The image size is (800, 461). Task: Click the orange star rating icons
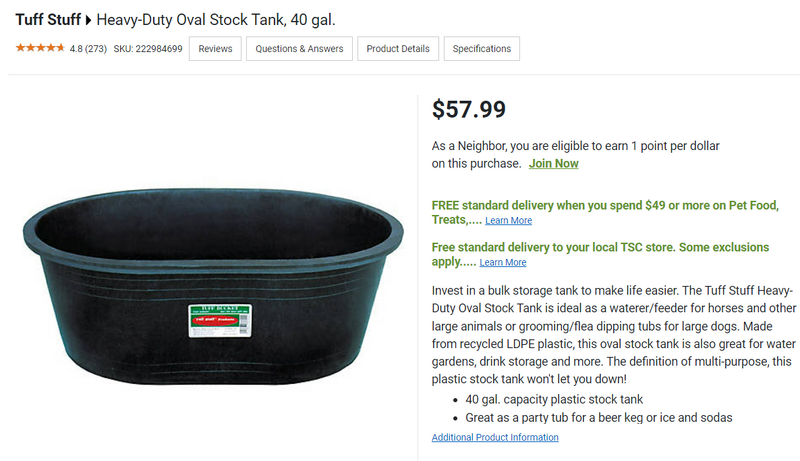click(40, 48)
